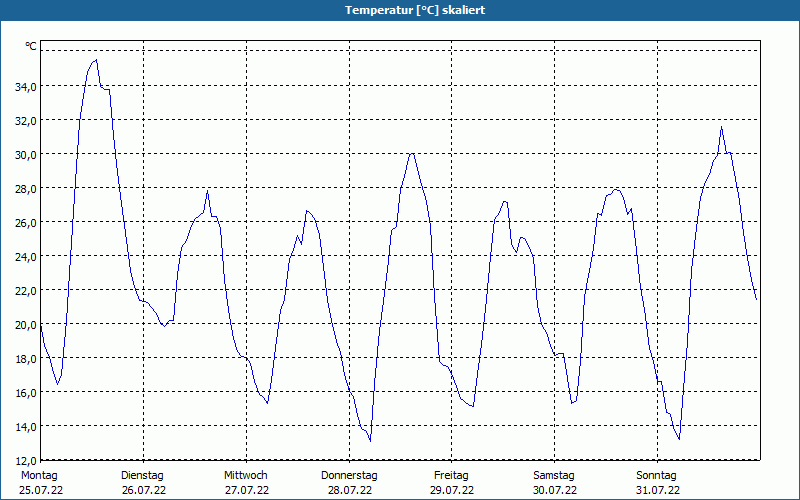Click the 22,0 axis label
The image size is (800, 500).
26,291
